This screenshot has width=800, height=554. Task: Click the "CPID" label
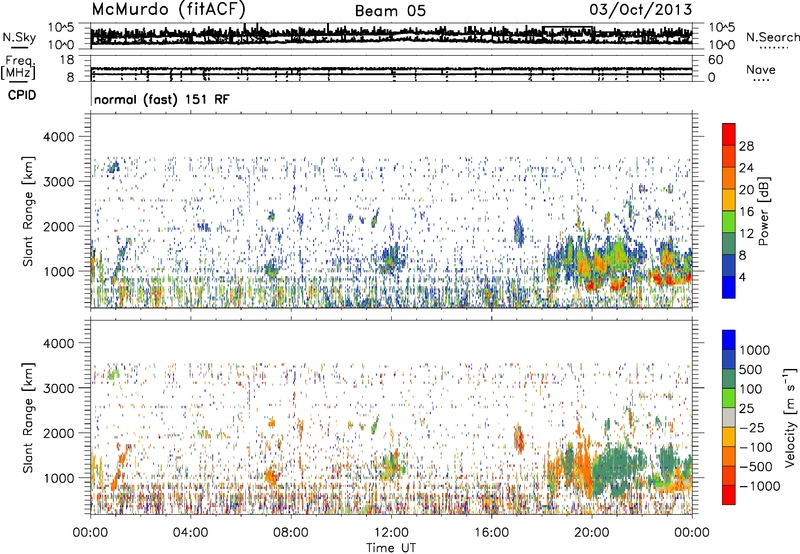point(22,95)
